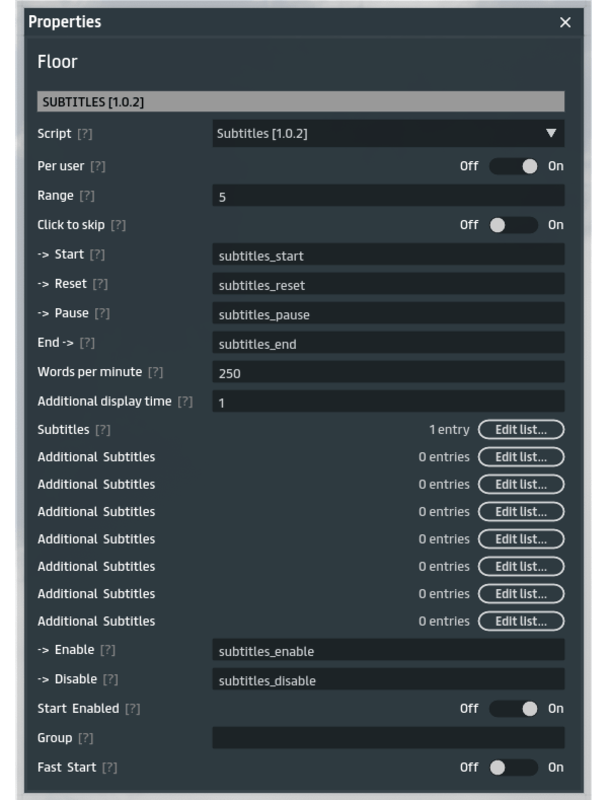Viewport: 608px width, 800px height.
Task: Click Edit list for first Additional Subtitles
Action: pyautogui.click(x=521, y=457)
